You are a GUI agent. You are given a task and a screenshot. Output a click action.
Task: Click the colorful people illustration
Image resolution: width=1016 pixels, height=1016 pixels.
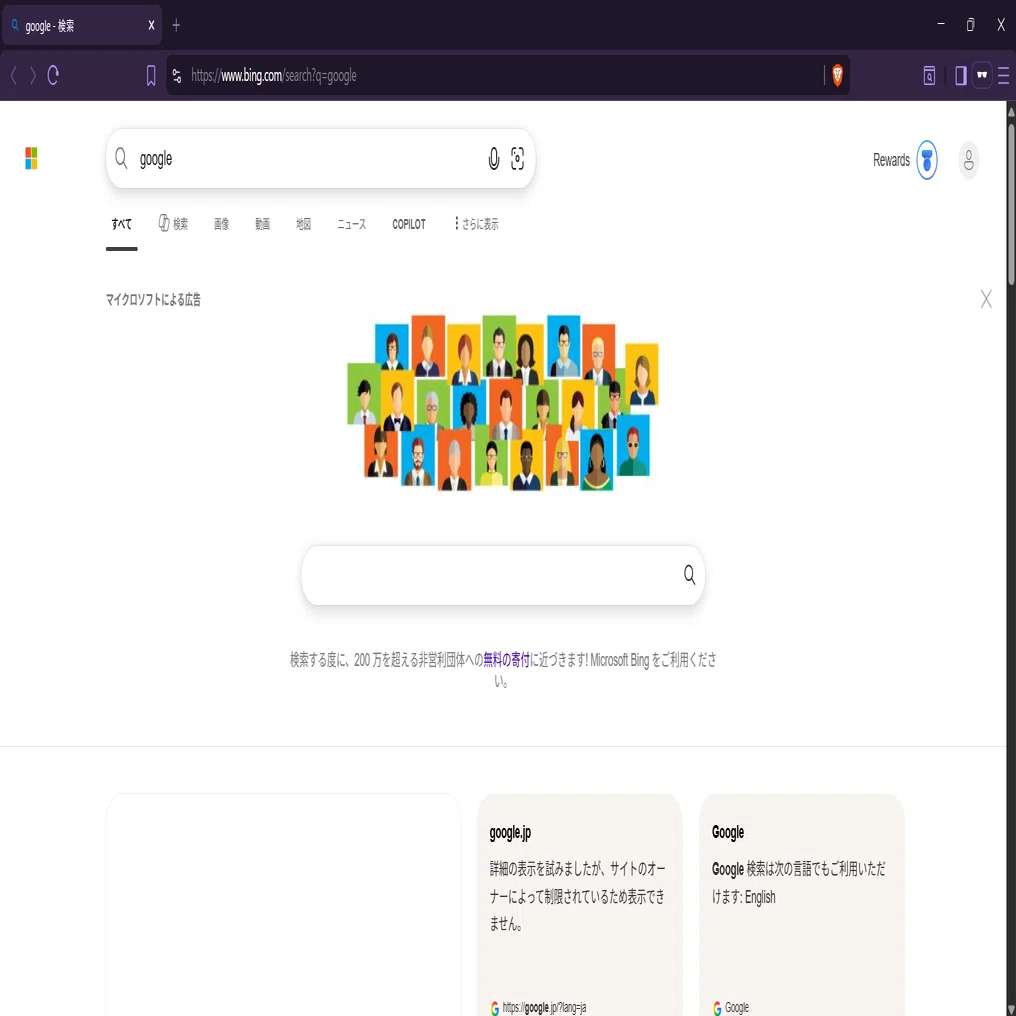click(503, 402)
